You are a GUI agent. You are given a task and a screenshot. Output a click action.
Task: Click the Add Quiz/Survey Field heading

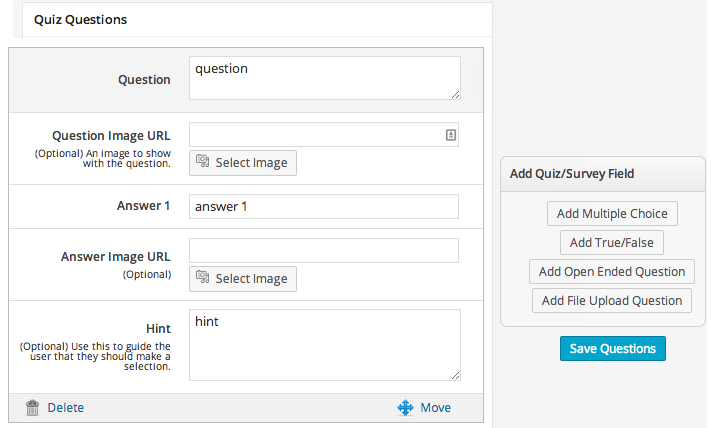click(572, 174)
